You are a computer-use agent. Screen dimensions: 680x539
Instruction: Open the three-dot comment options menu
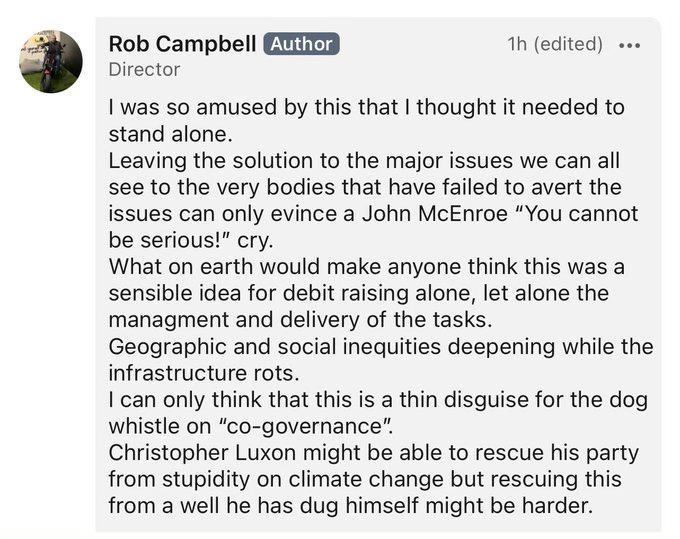(x=630, y=45)
